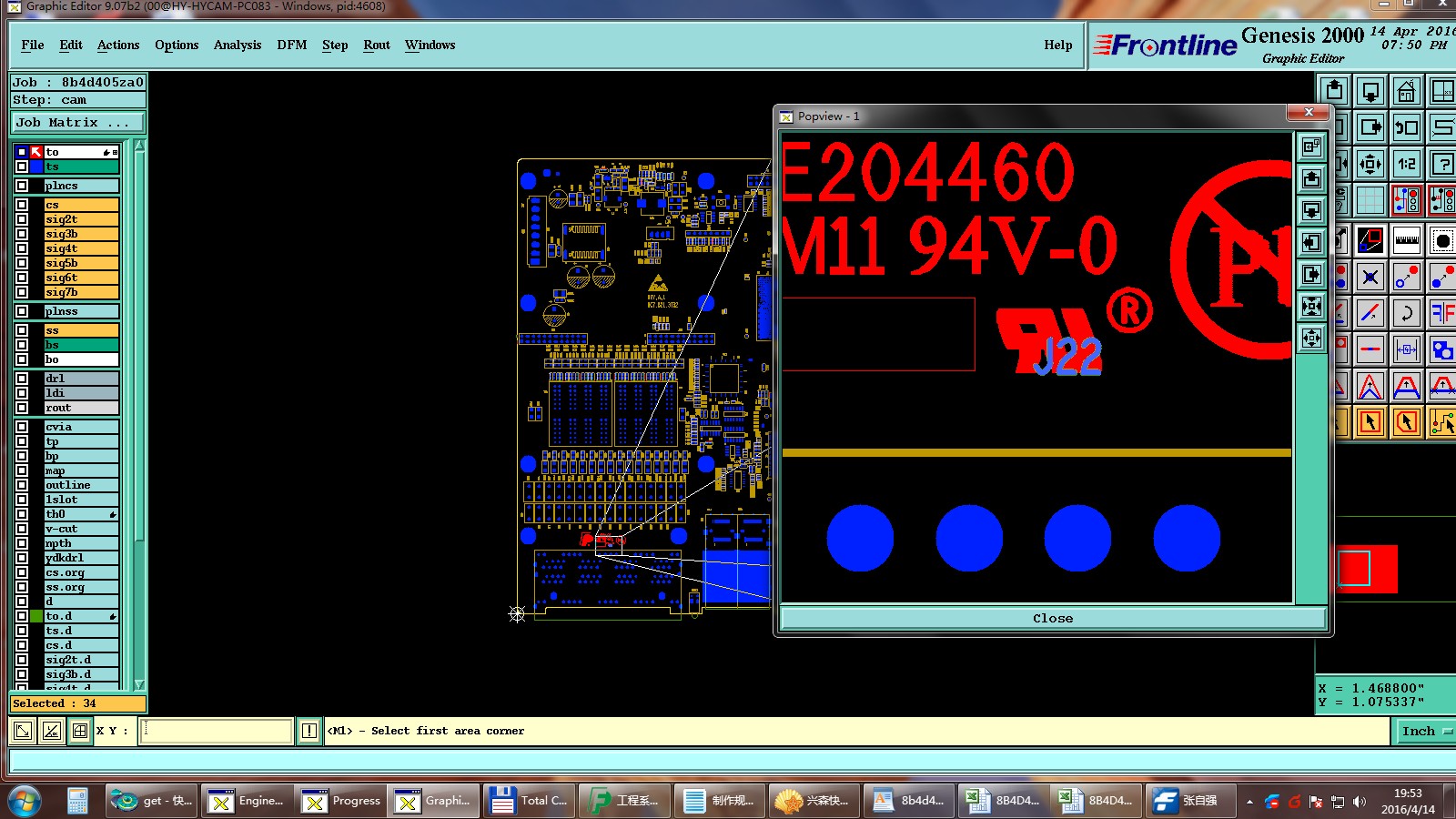The width and height of the screenshot is (1456, 819).
Task: Select the dashed octagon pad tool
Action: (x=1442, y=240)
